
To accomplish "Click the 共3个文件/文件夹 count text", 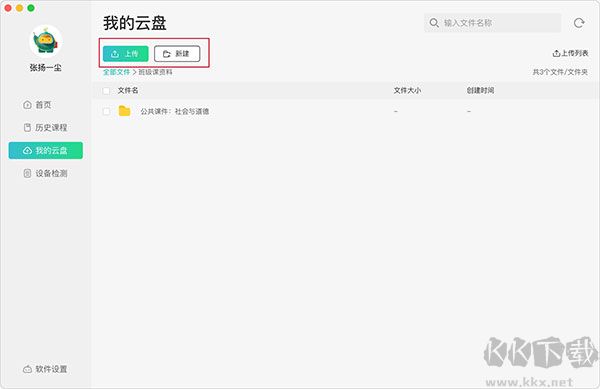I will (560, 72).
